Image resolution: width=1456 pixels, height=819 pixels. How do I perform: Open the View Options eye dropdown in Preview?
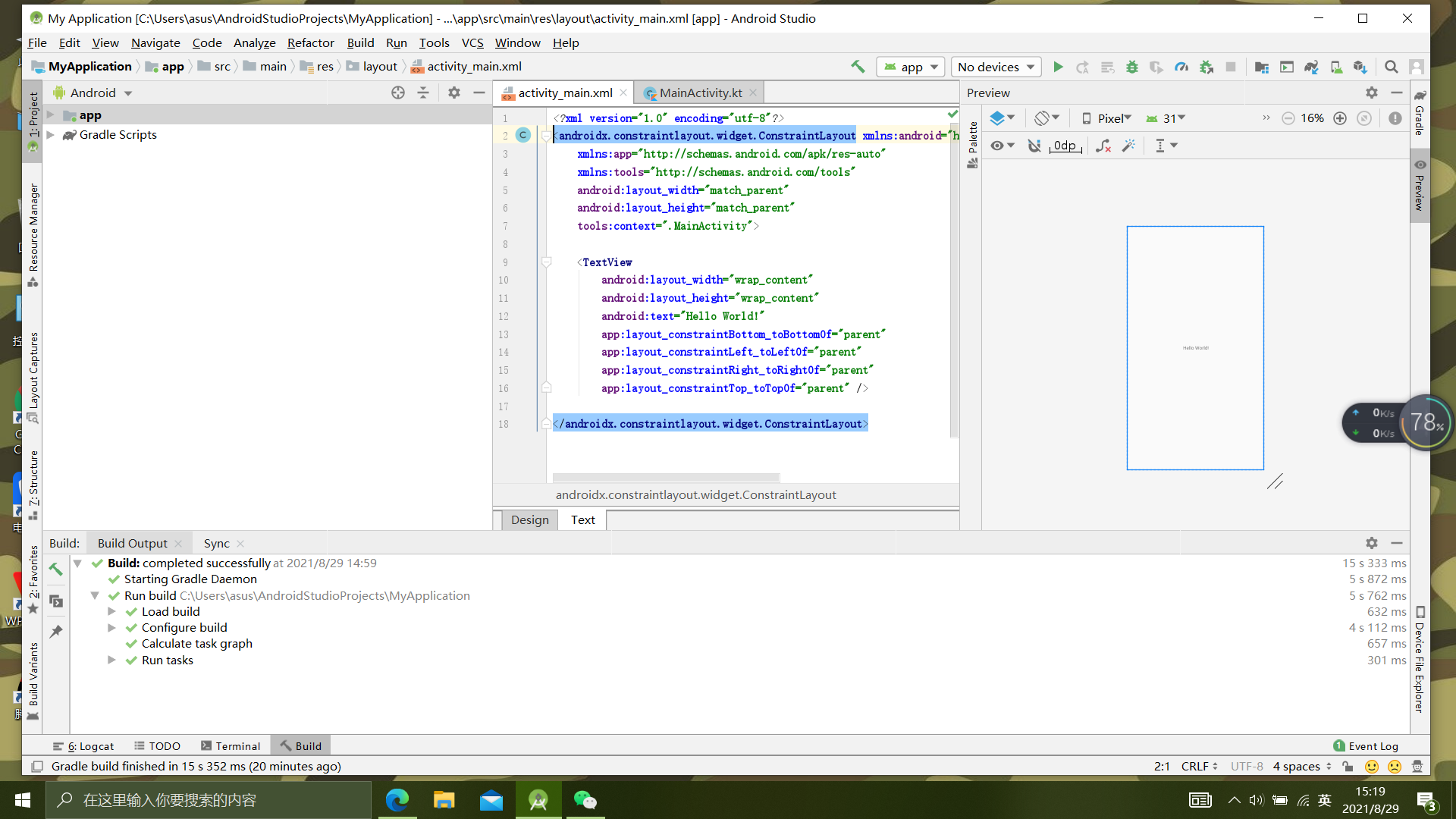tap(1002, 146)
